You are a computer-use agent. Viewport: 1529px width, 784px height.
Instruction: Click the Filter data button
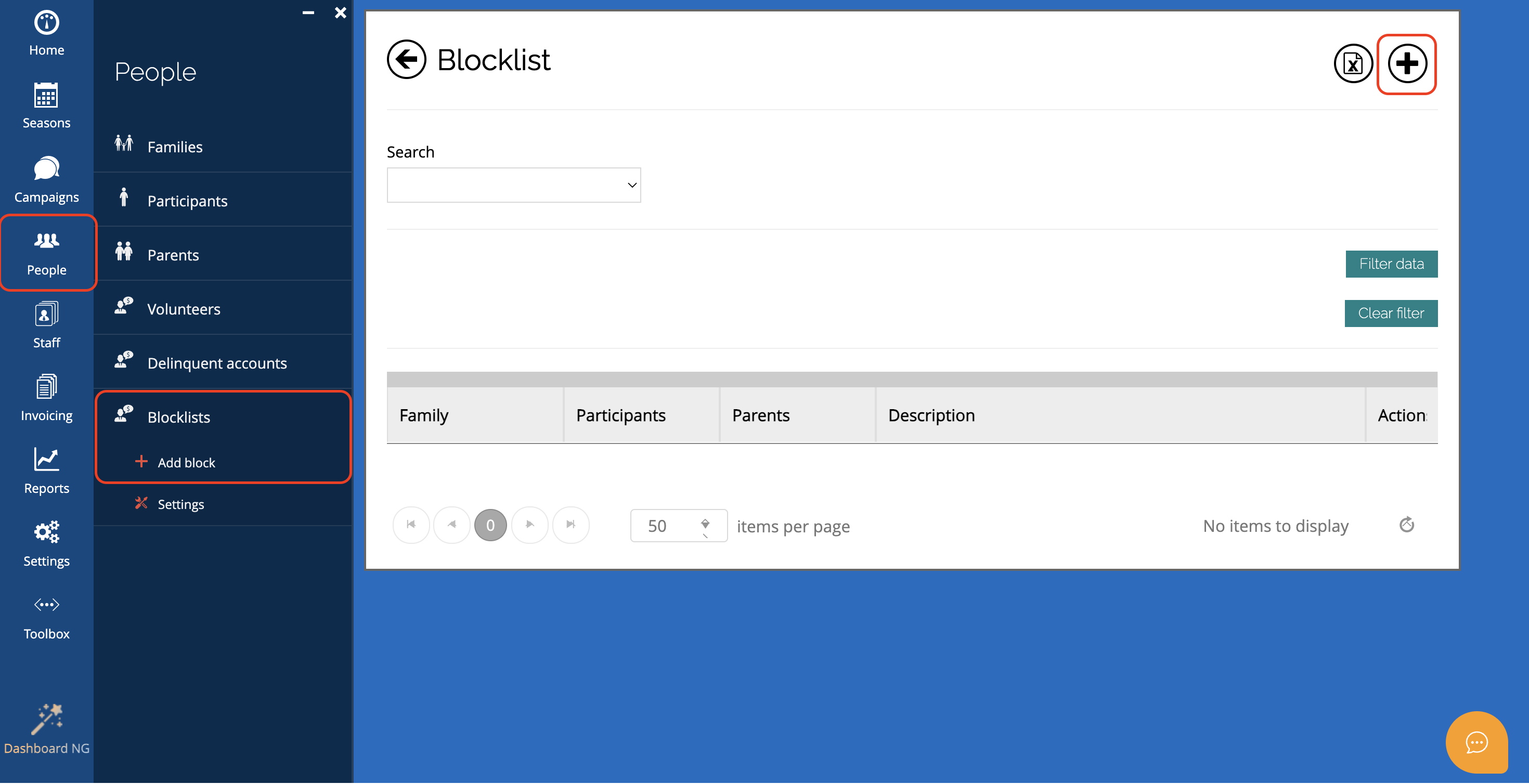point(1391,264)
